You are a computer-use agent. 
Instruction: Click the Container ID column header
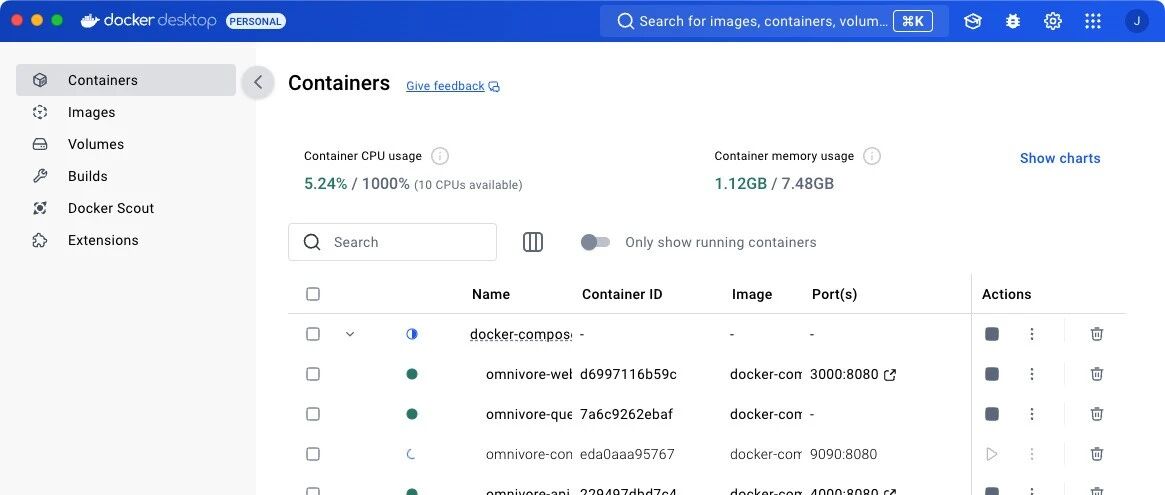pos(622,294)
